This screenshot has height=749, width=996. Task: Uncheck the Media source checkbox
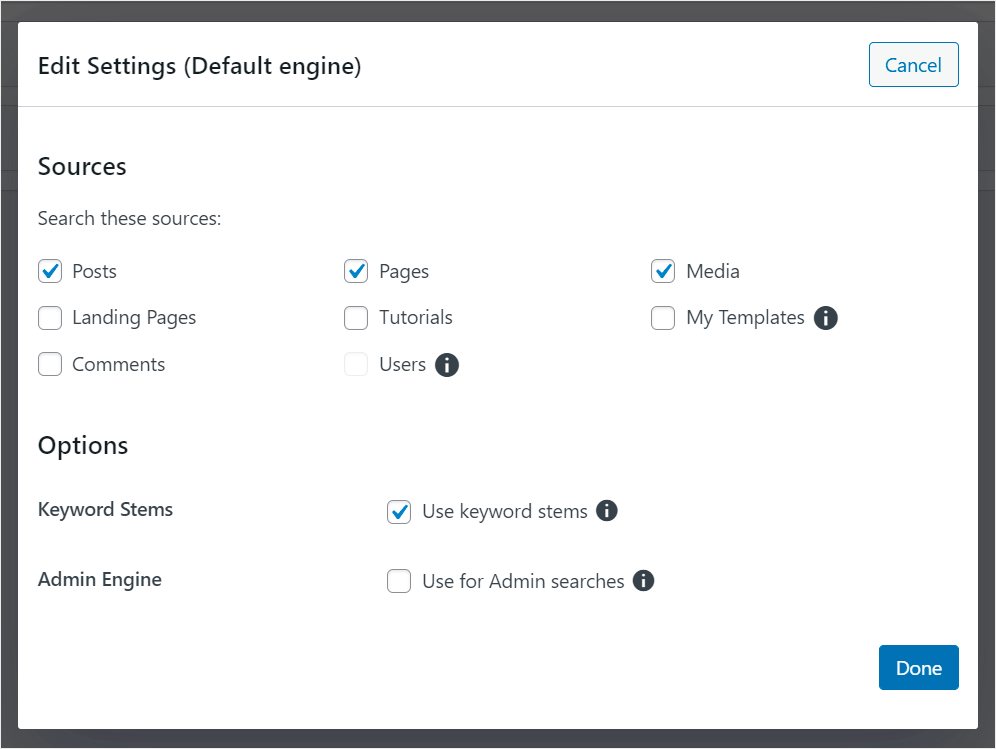coord(663,271)
